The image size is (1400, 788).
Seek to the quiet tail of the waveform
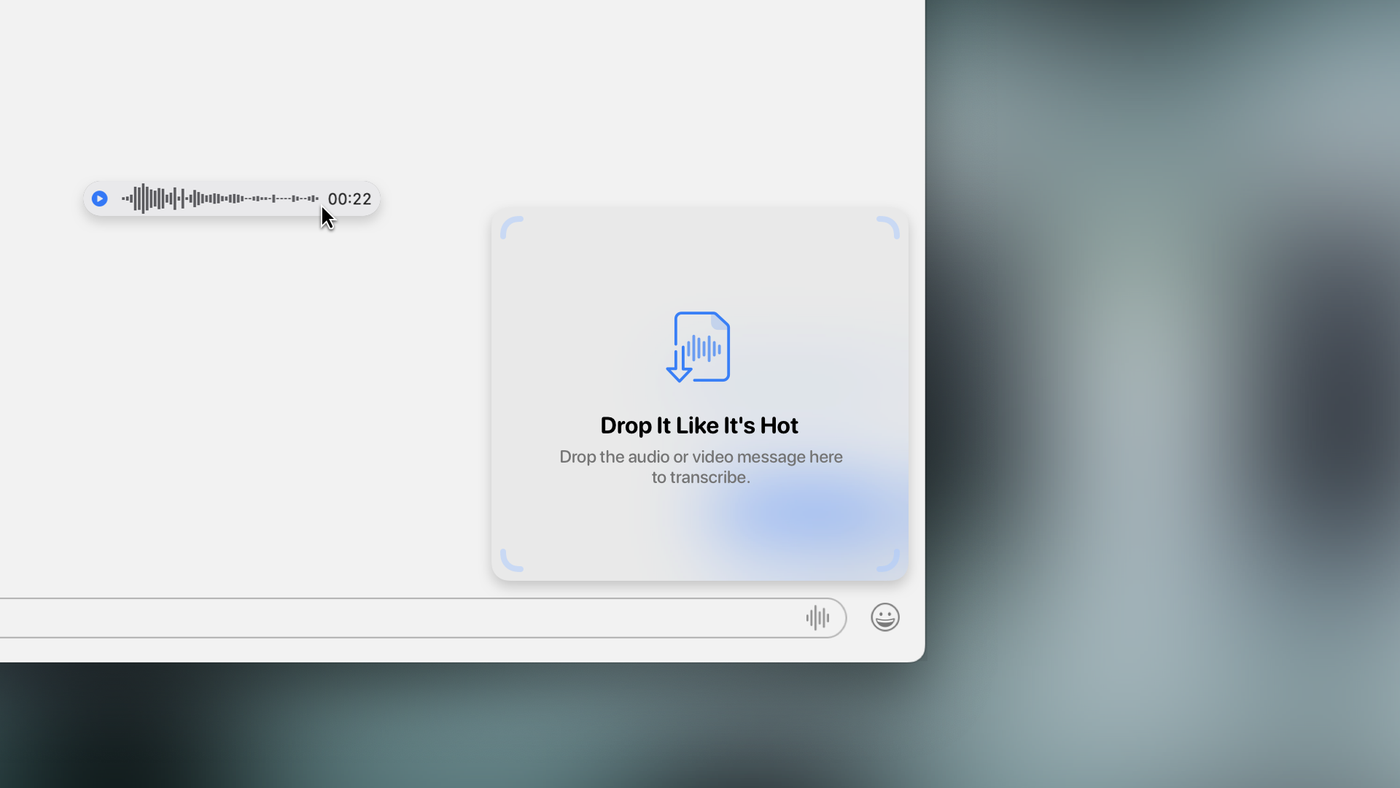point(290,199)
